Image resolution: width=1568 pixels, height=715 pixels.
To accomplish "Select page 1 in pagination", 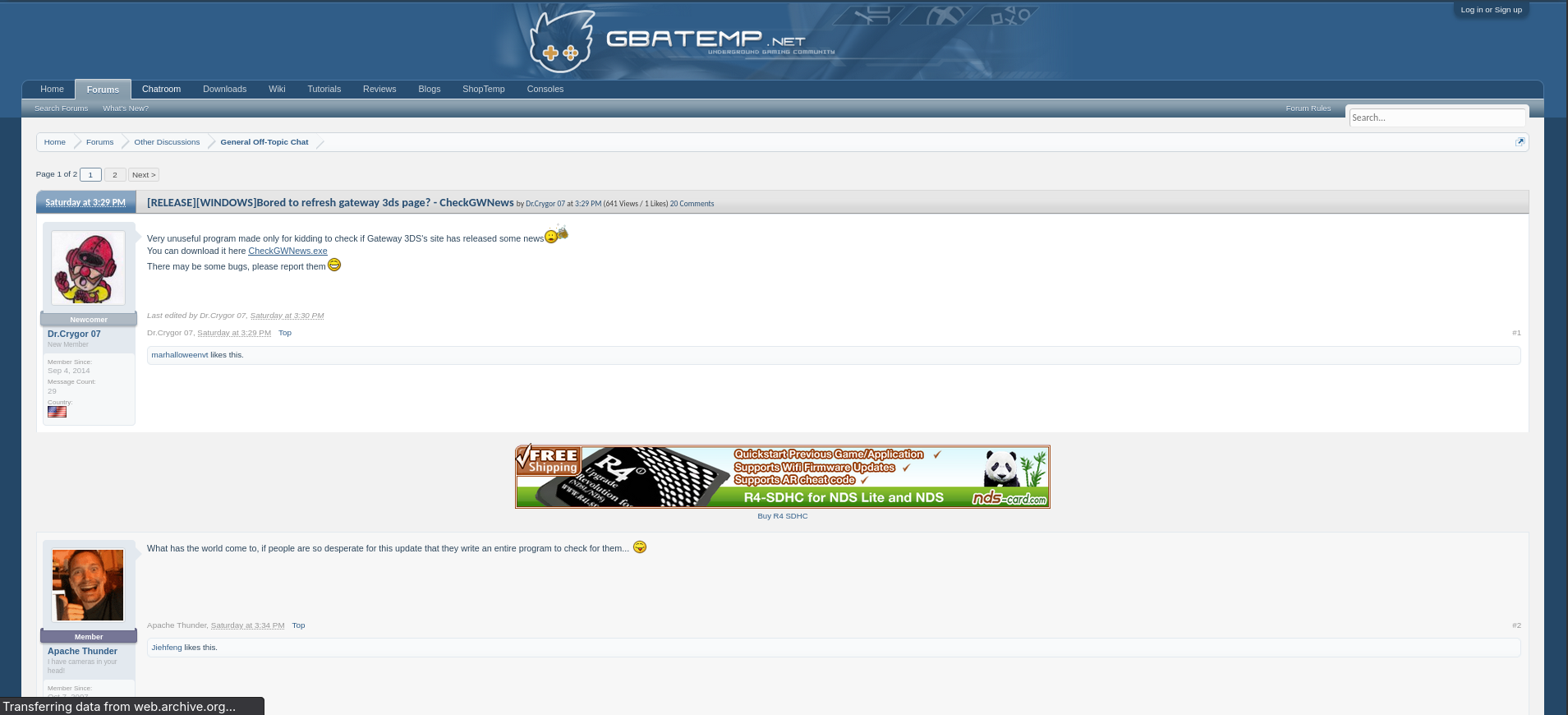I will click(90, 175).
